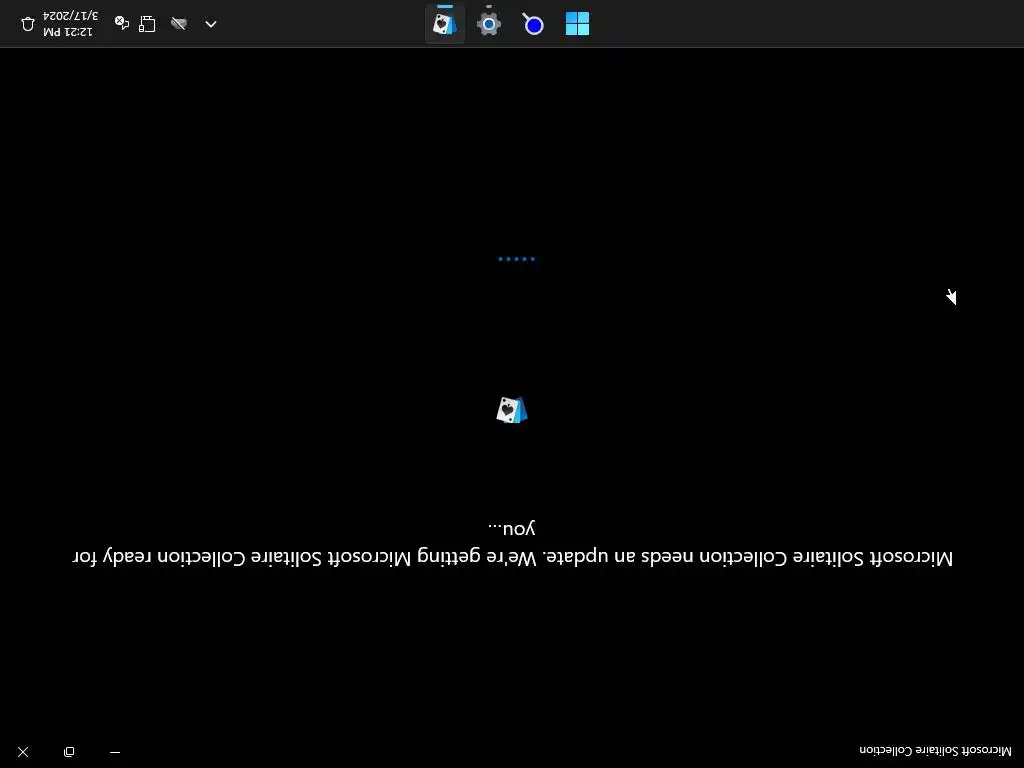Click the date 3/17/2024 in tray
1024x768 pixels.
[71, 16]
